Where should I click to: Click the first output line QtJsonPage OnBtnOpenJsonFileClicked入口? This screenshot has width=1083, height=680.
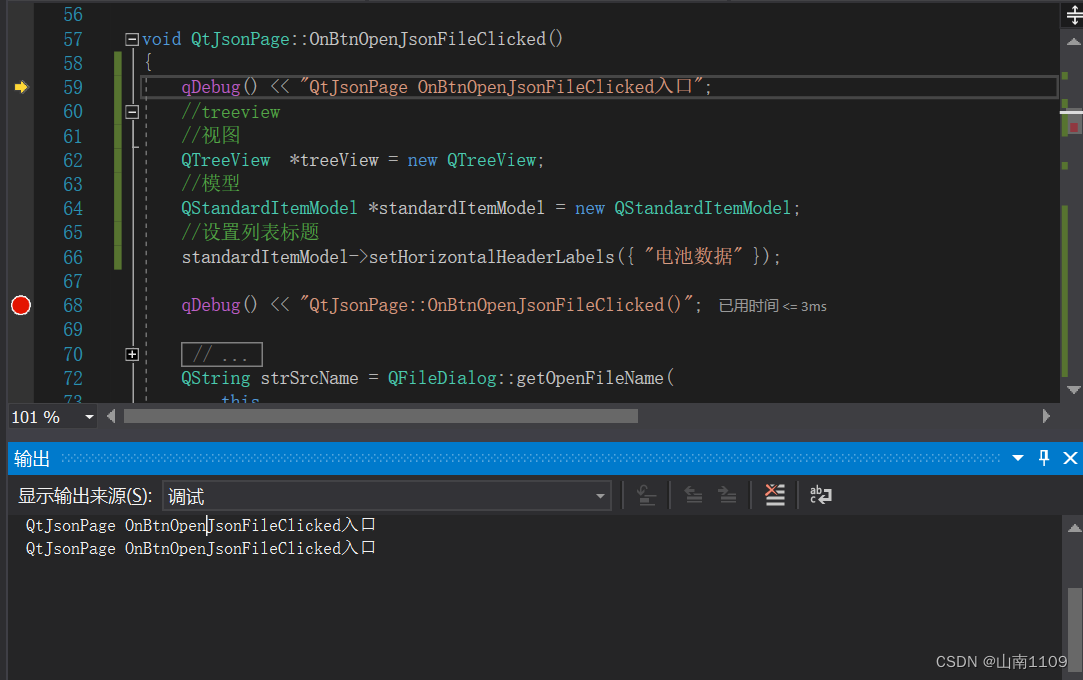click(200, 525)
